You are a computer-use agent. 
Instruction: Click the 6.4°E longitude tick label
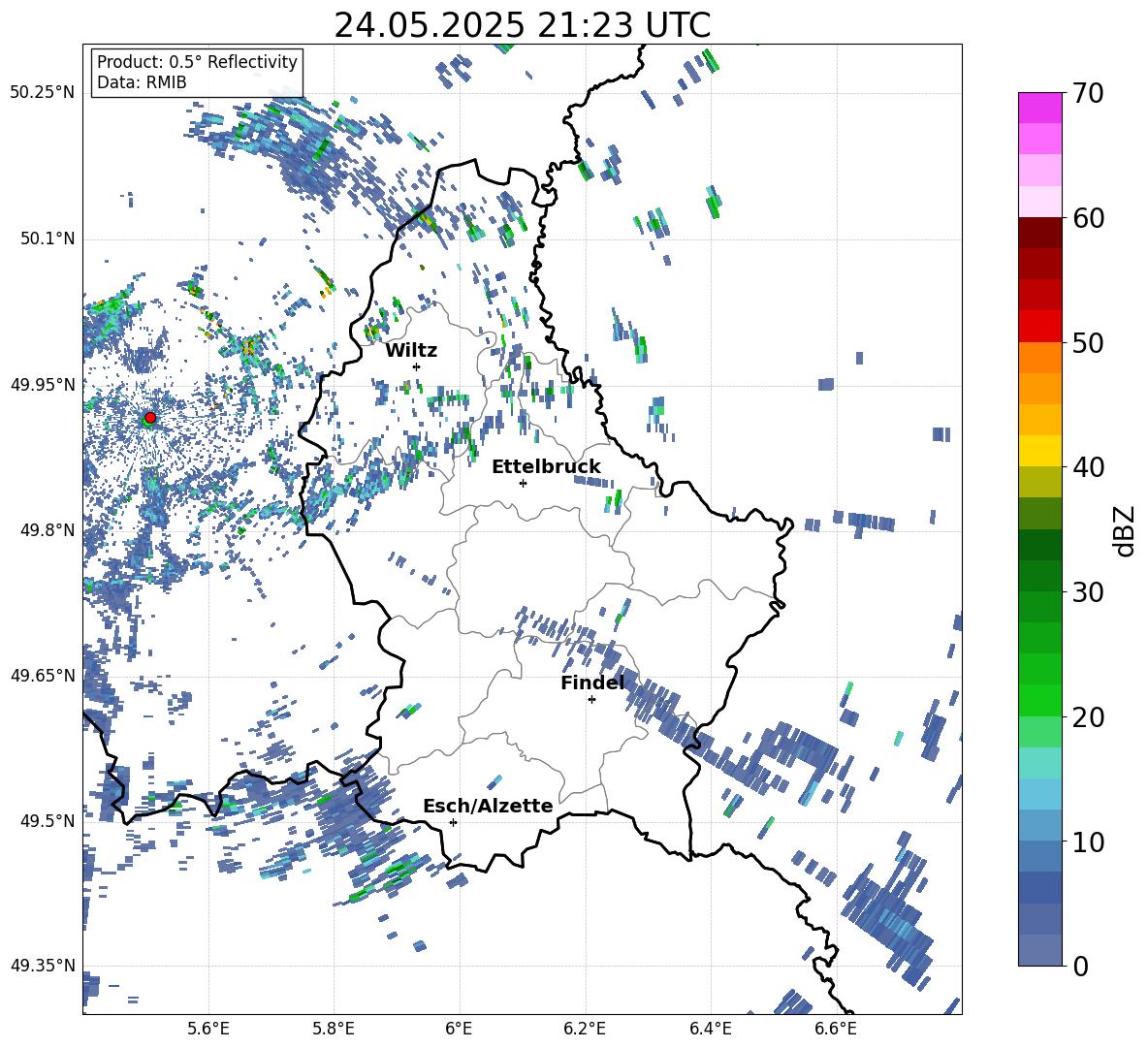pos(710,1029)
